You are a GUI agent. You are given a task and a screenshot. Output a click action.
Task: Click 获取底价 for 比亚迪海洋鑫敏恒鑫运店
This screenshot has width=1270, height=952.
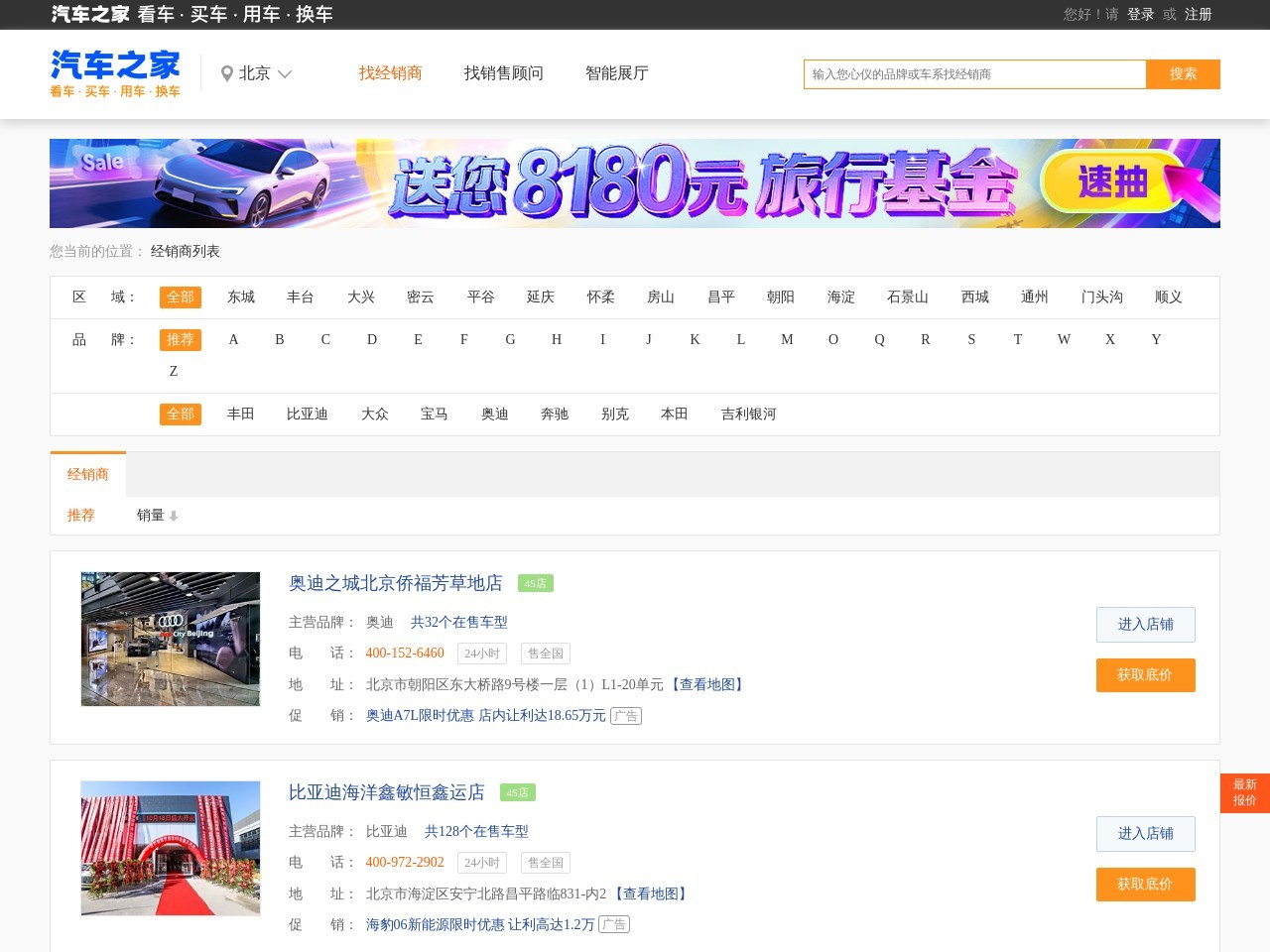pyautogui.click(x=1145, y=885)
